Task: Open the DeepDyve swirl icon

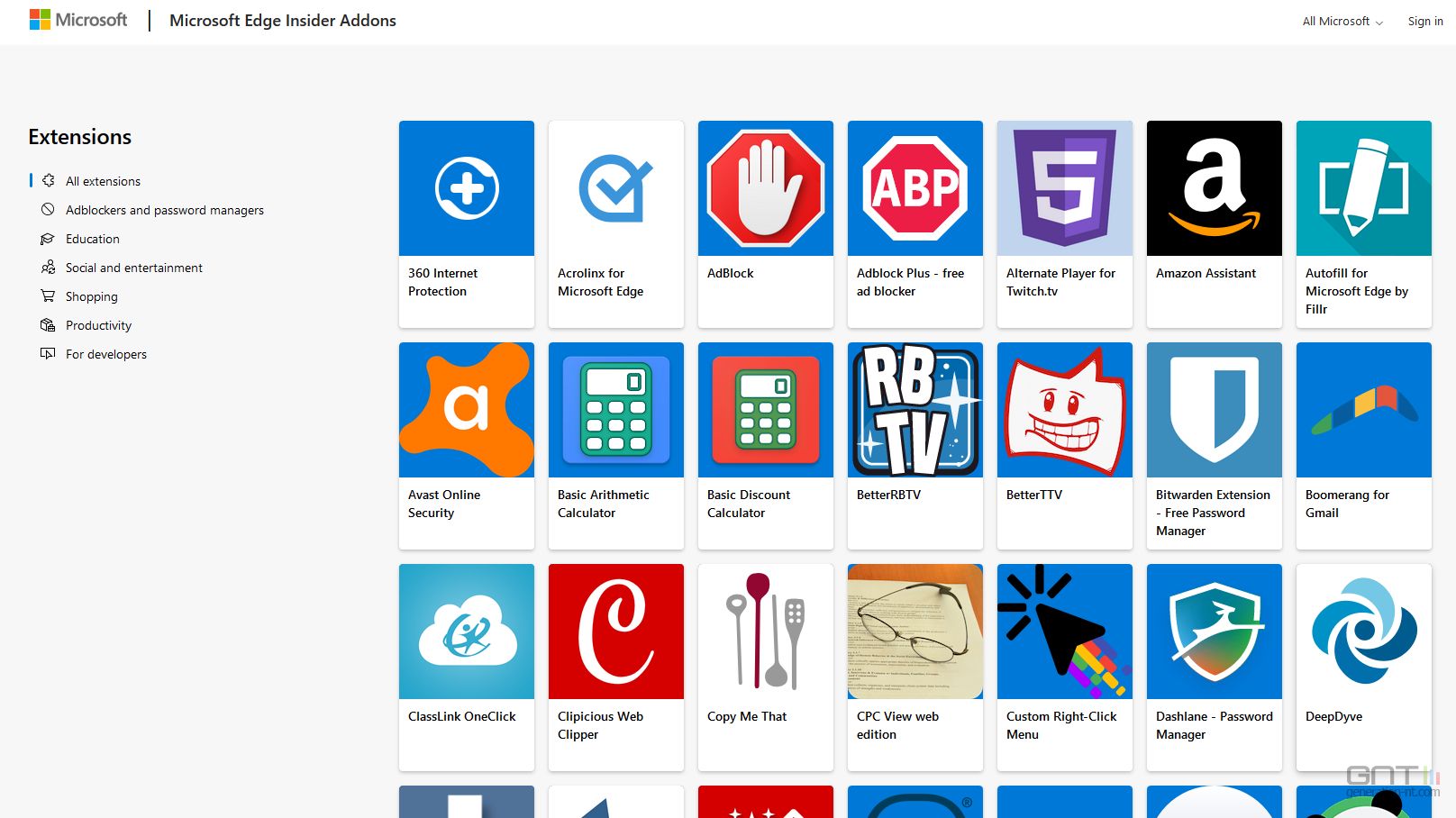Action: click(1364, 632)
